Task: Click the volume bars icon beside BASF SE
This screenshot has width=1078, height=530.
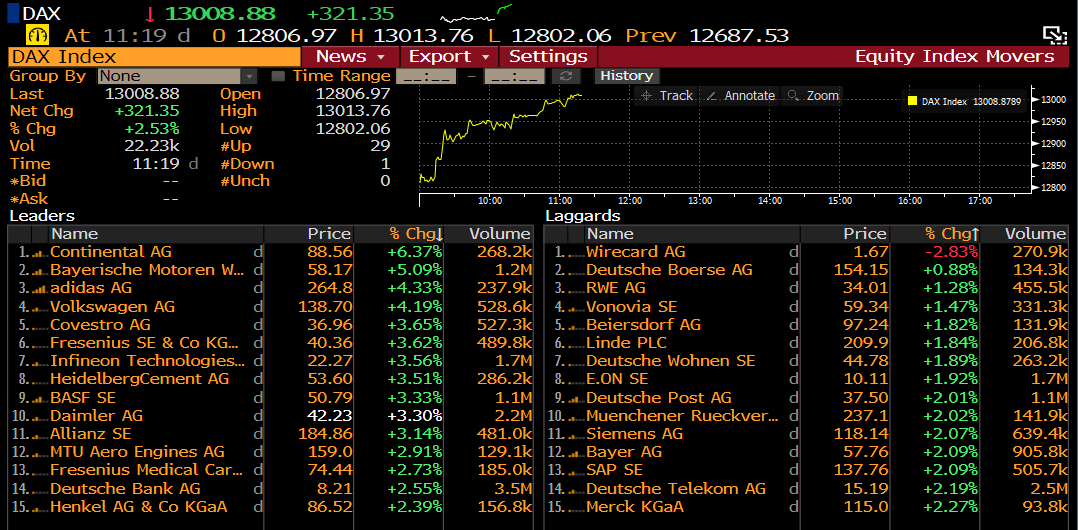Action: tap(40, 398)
